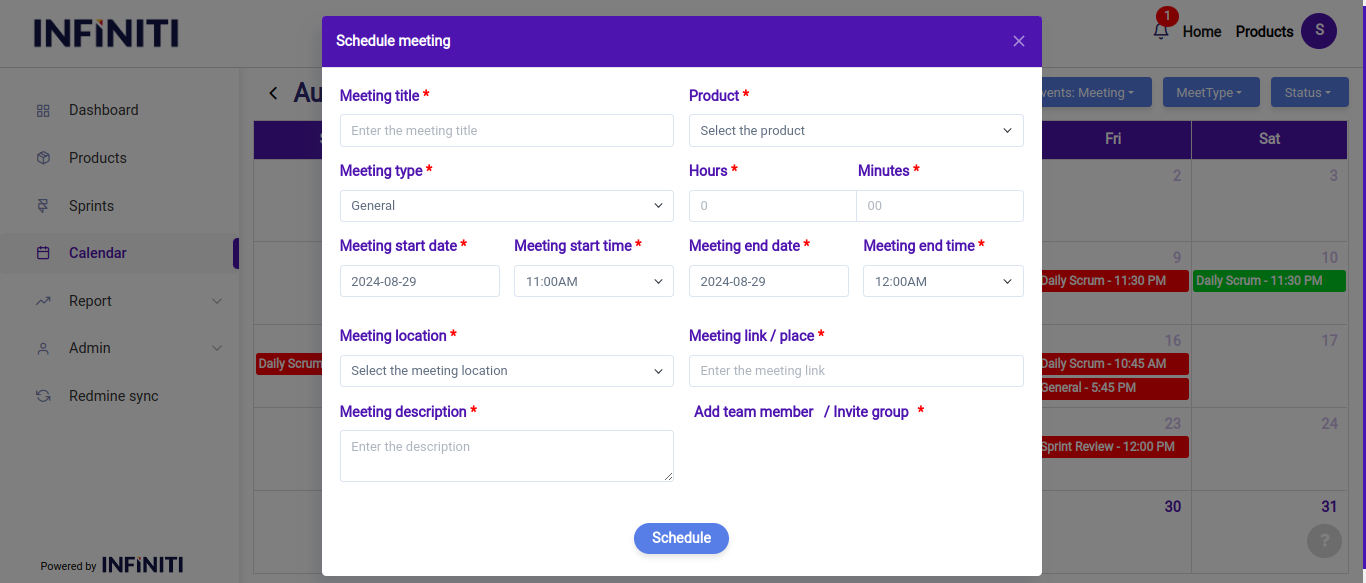Click the Products cube icon in sidebar
The height and width of the screenshot is (583, 1366).
(43, 158)
